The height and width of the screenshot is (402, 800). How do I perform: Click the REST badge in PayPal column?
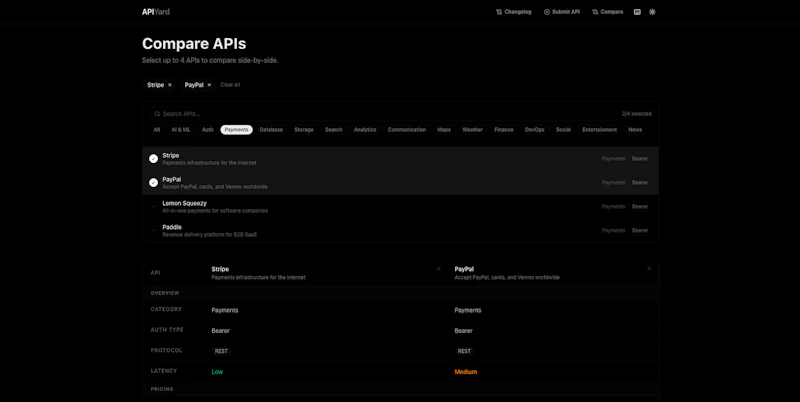[464, 351]
